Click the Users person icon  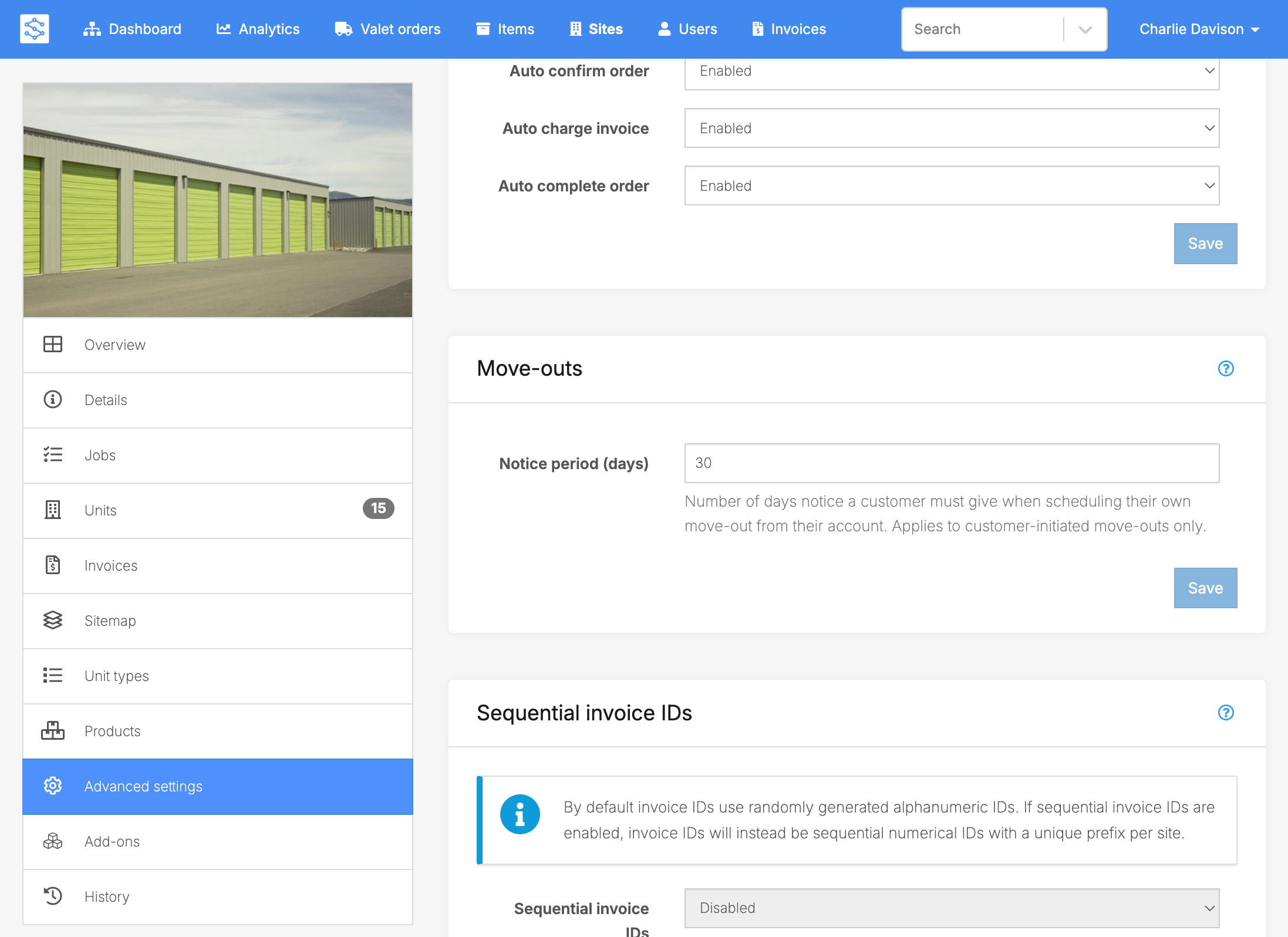coord(664,29)
